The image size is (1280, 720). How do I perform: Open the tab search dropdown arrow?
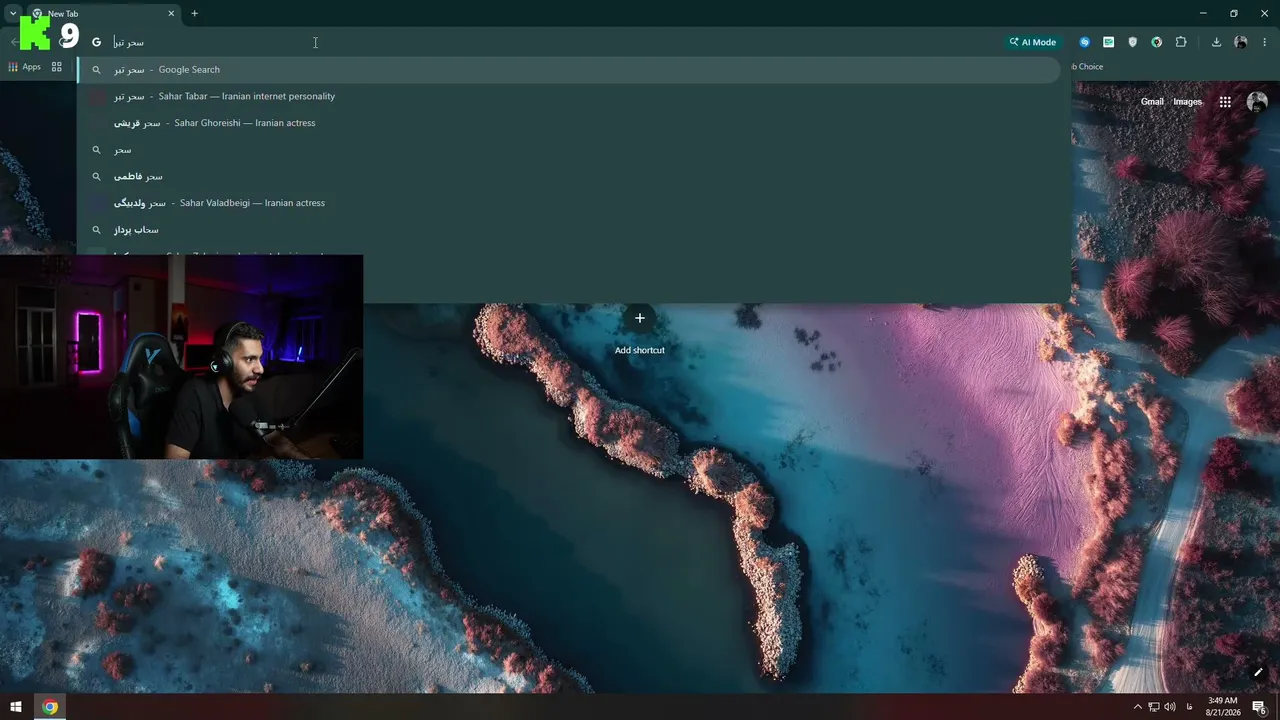point(12,14)
